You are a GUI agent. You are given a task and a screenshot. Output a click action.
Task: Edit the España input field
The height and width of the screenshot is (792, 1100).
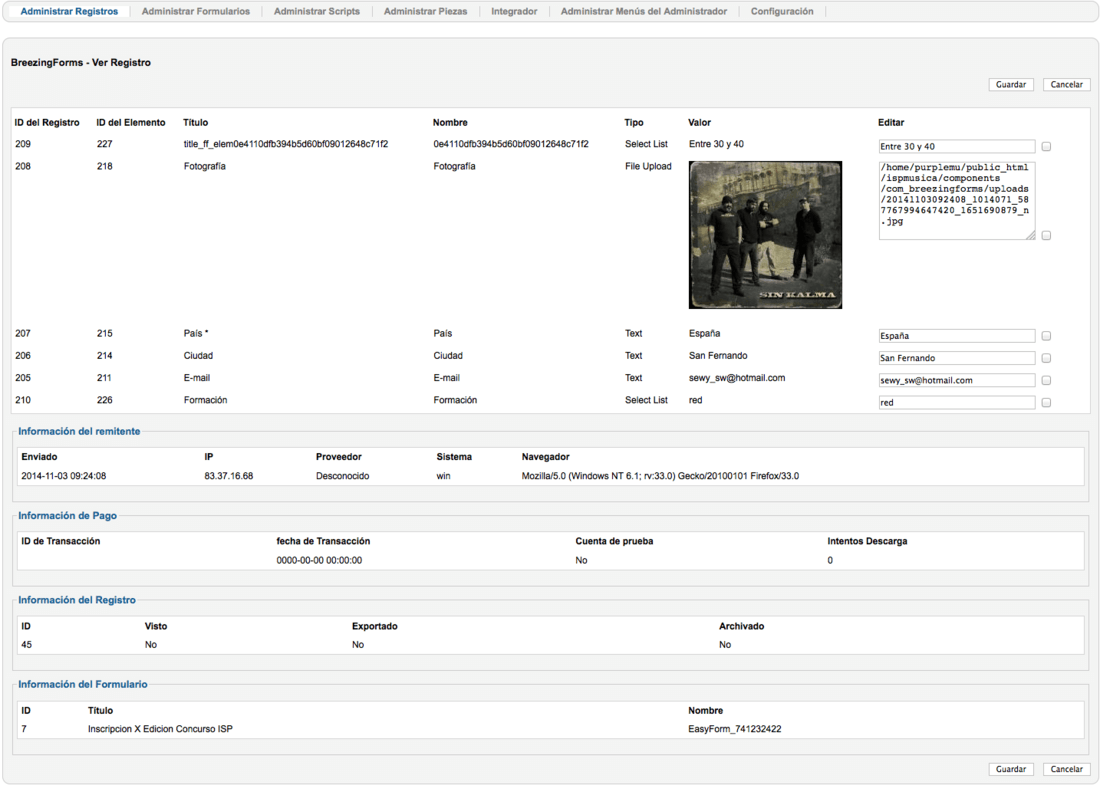point(957,336)
